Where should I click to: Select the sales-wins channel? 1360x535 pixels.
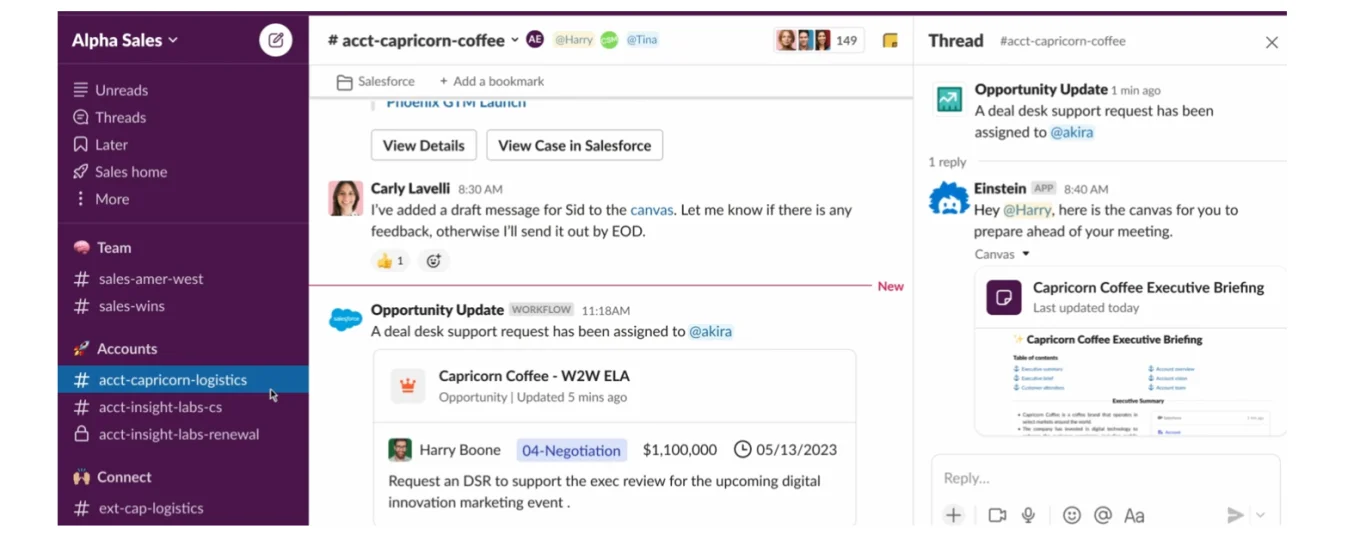[131, 306]
